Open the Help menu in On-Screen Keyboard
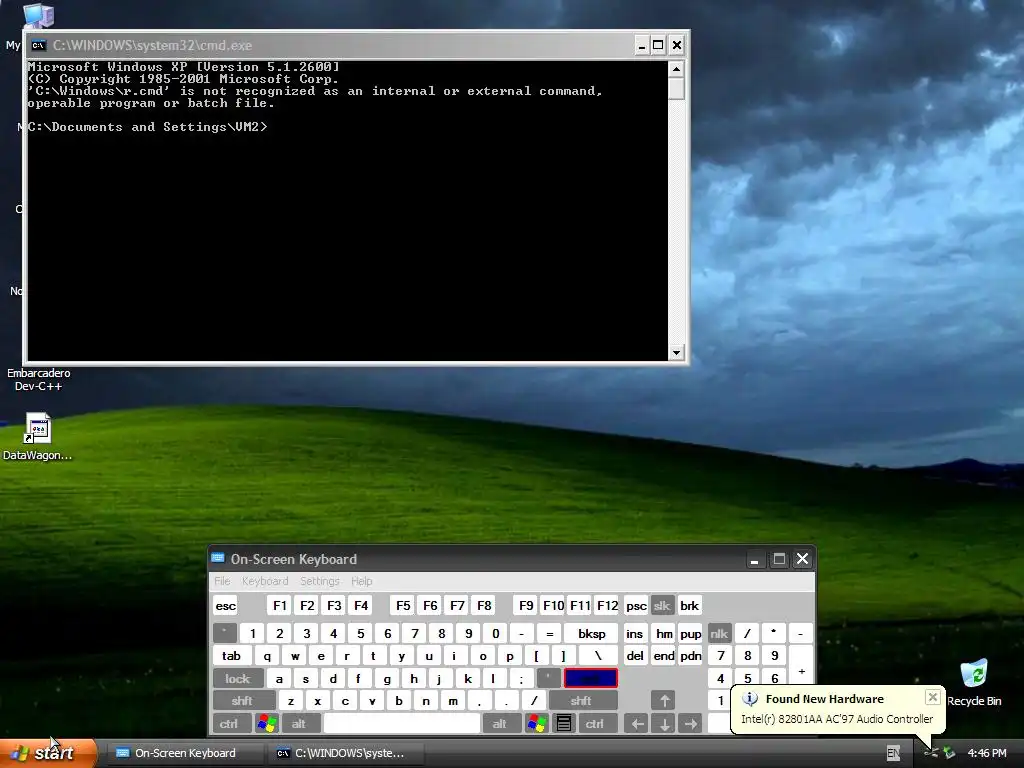Viewport: 1024px width, 768px height. pos(361,581)
